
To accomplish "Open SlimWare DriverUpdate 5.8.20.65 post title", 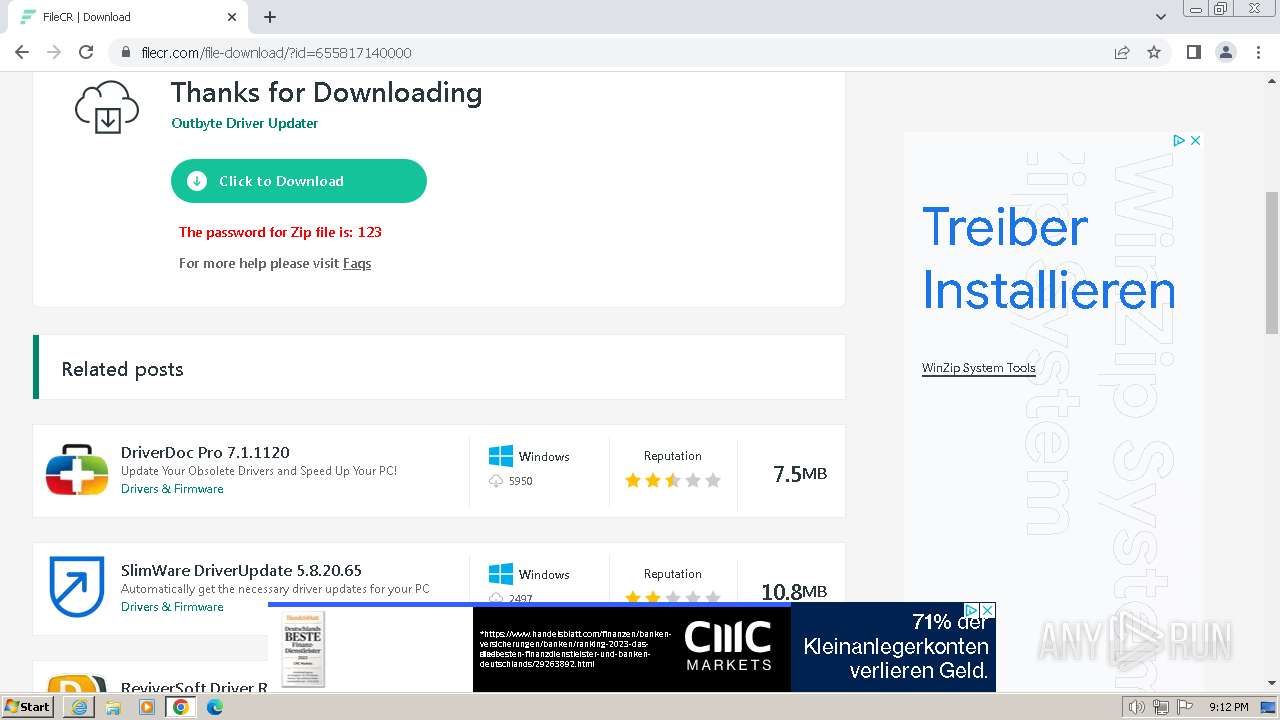I will tap(241, 570).
